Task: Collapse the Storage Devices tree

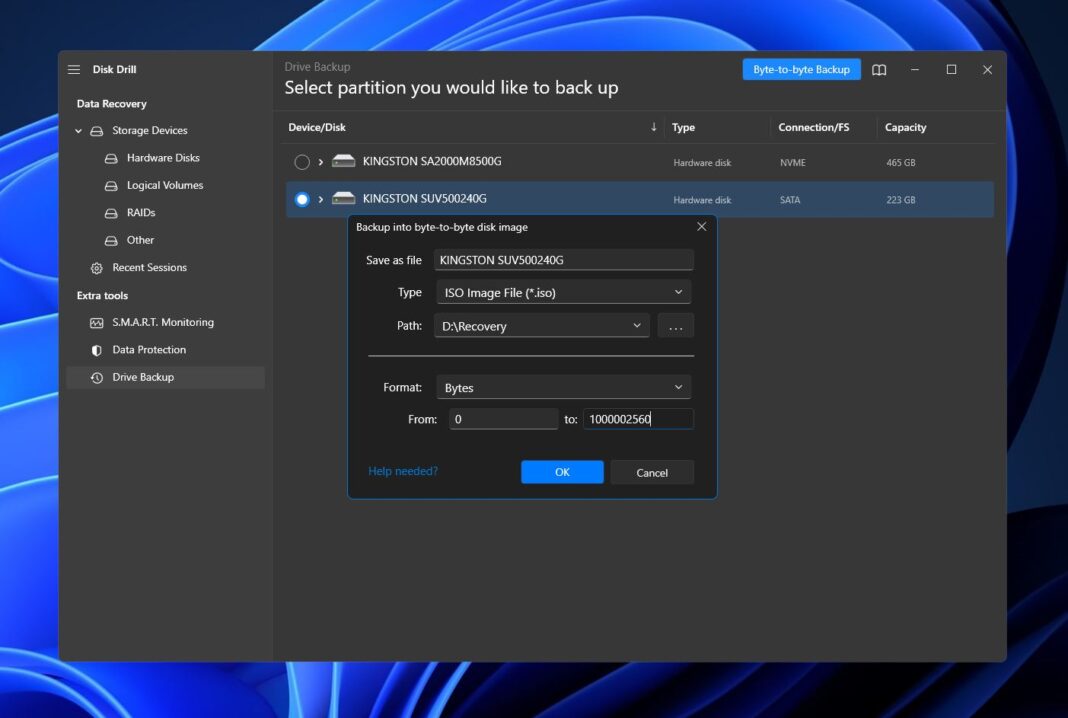Action: (79, 131)
